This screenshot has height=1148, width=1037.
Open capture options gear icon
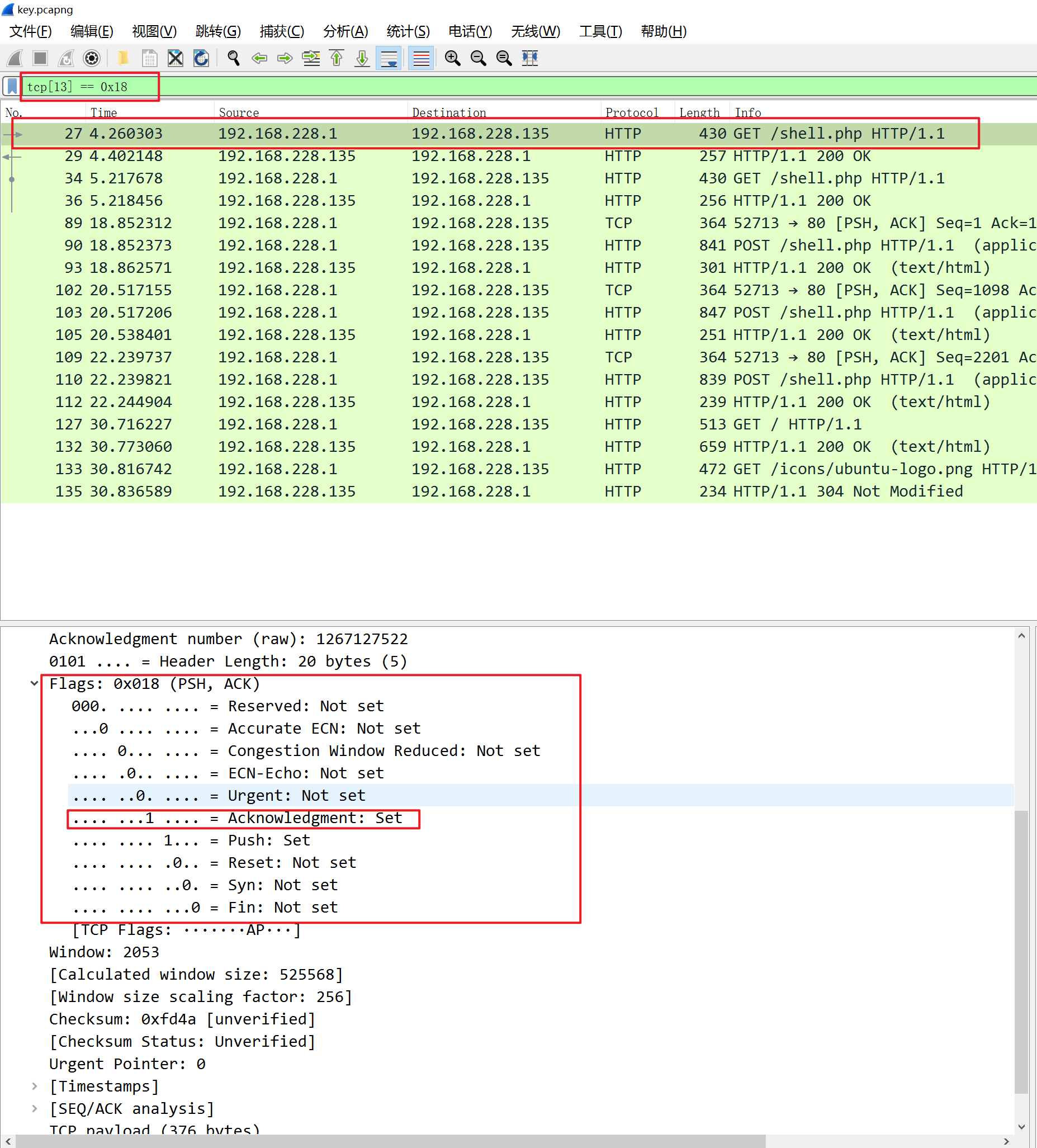(x=92, y=58)
